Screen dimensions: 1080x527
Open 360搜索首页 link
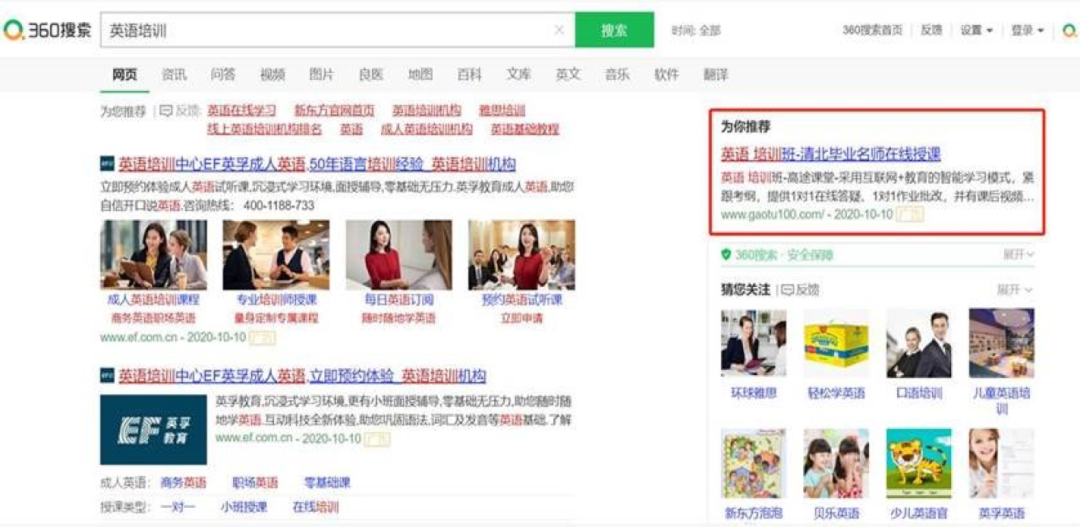pyautogui.click(x=872, y=30)
